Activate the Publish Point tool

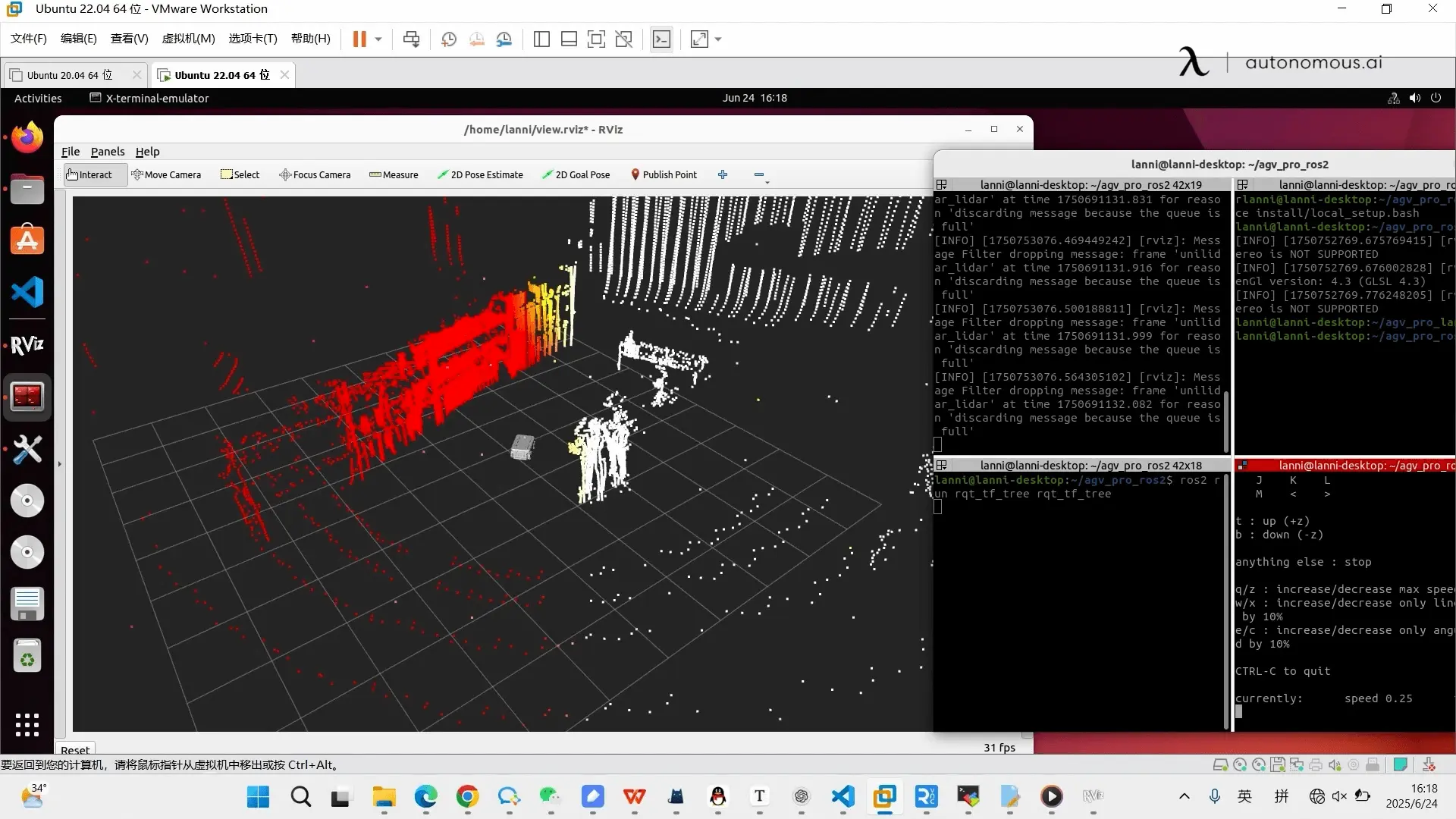tap(664, 174)
